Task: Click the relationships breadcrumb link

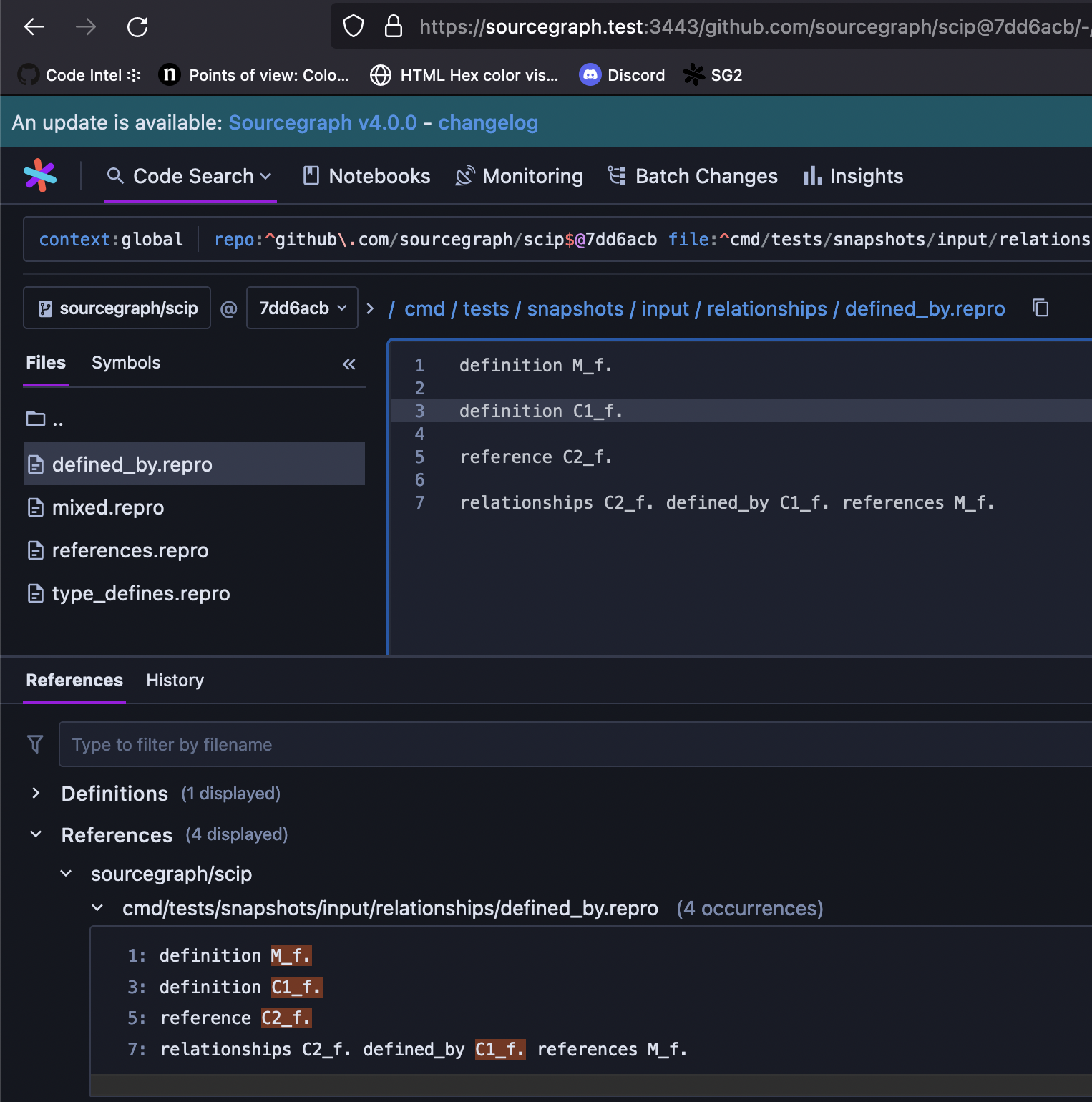Action: tap(767, 308)
